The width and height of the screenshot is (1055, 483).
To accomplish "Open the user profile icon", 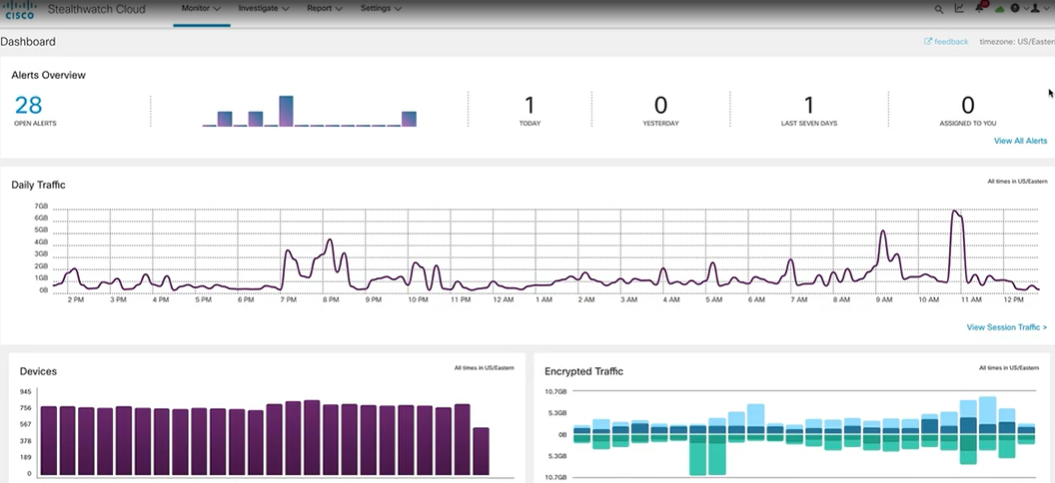I will pyautogui.click(x=1035, y=9).
